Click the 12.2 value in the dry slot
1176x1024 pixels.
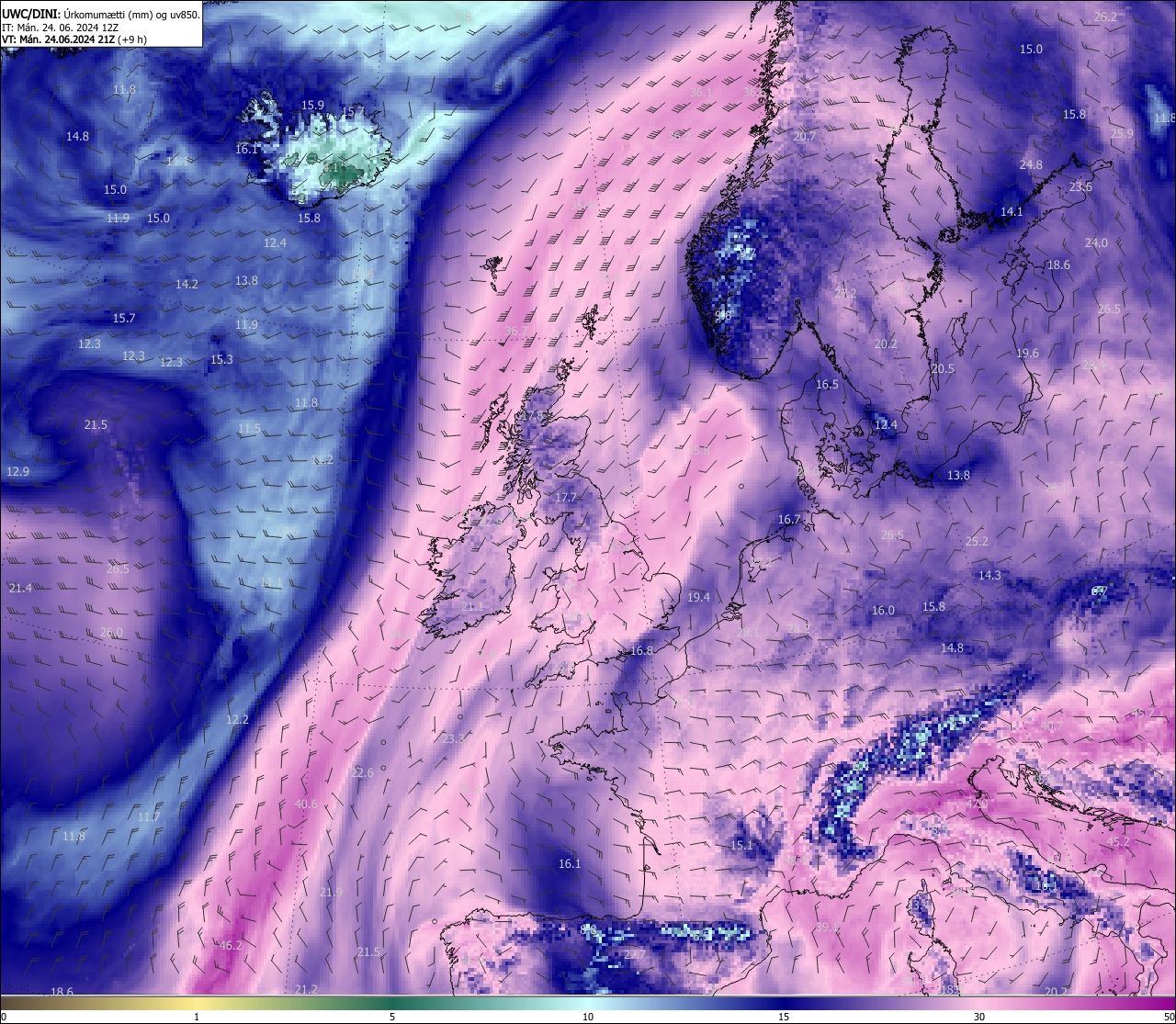pos(237,719)
